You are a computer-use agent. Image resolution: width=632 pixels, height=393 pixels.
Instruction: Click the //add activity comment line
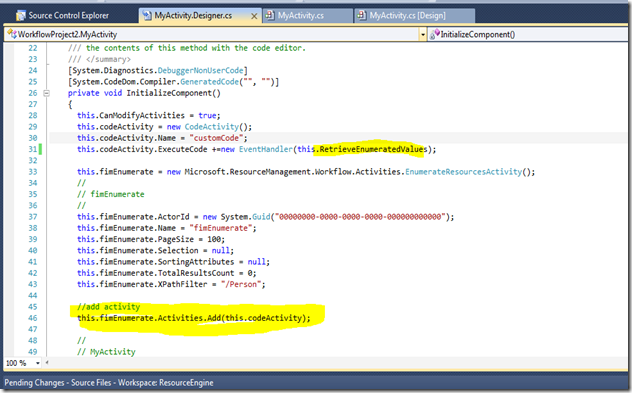[108, 307]
